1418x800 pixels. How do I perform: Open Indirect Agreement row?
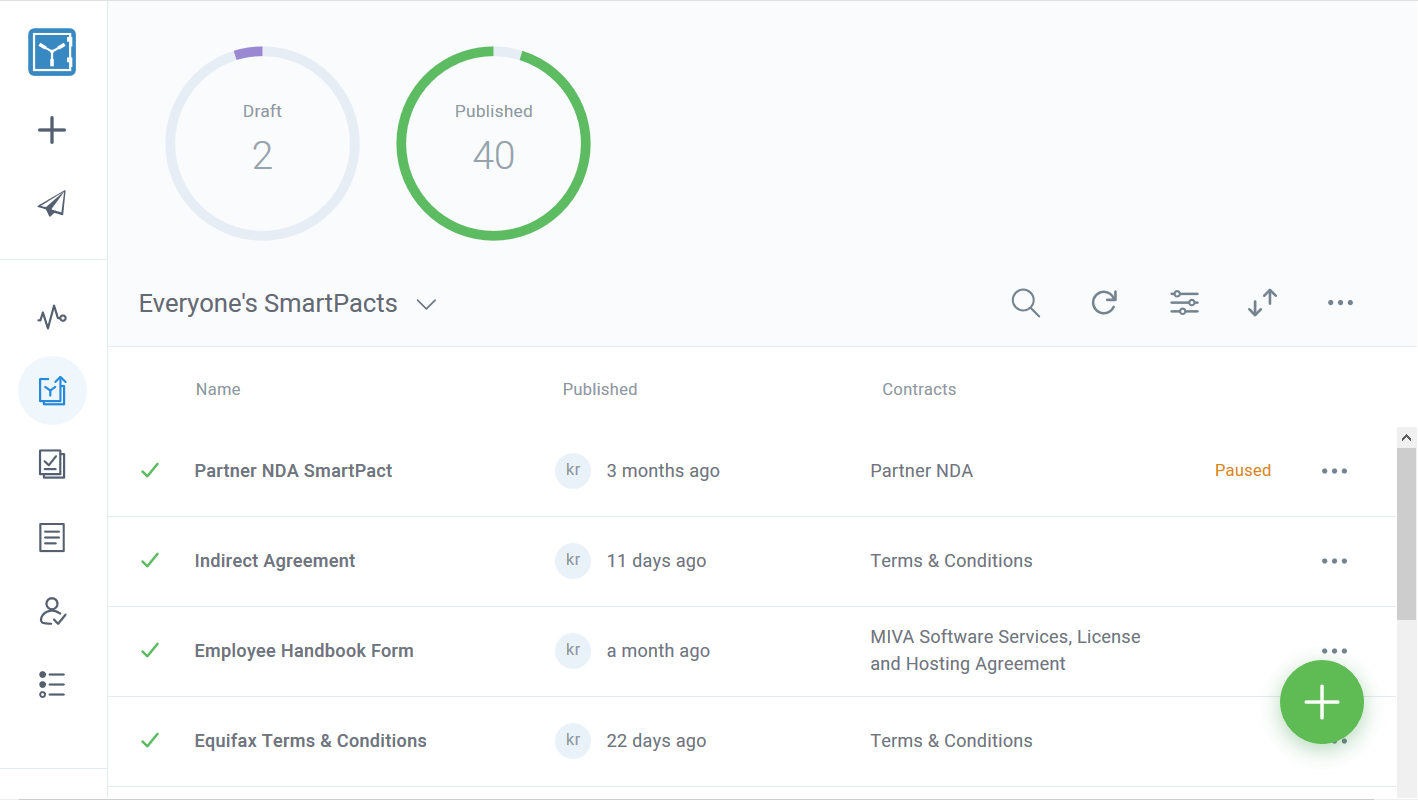752,561
